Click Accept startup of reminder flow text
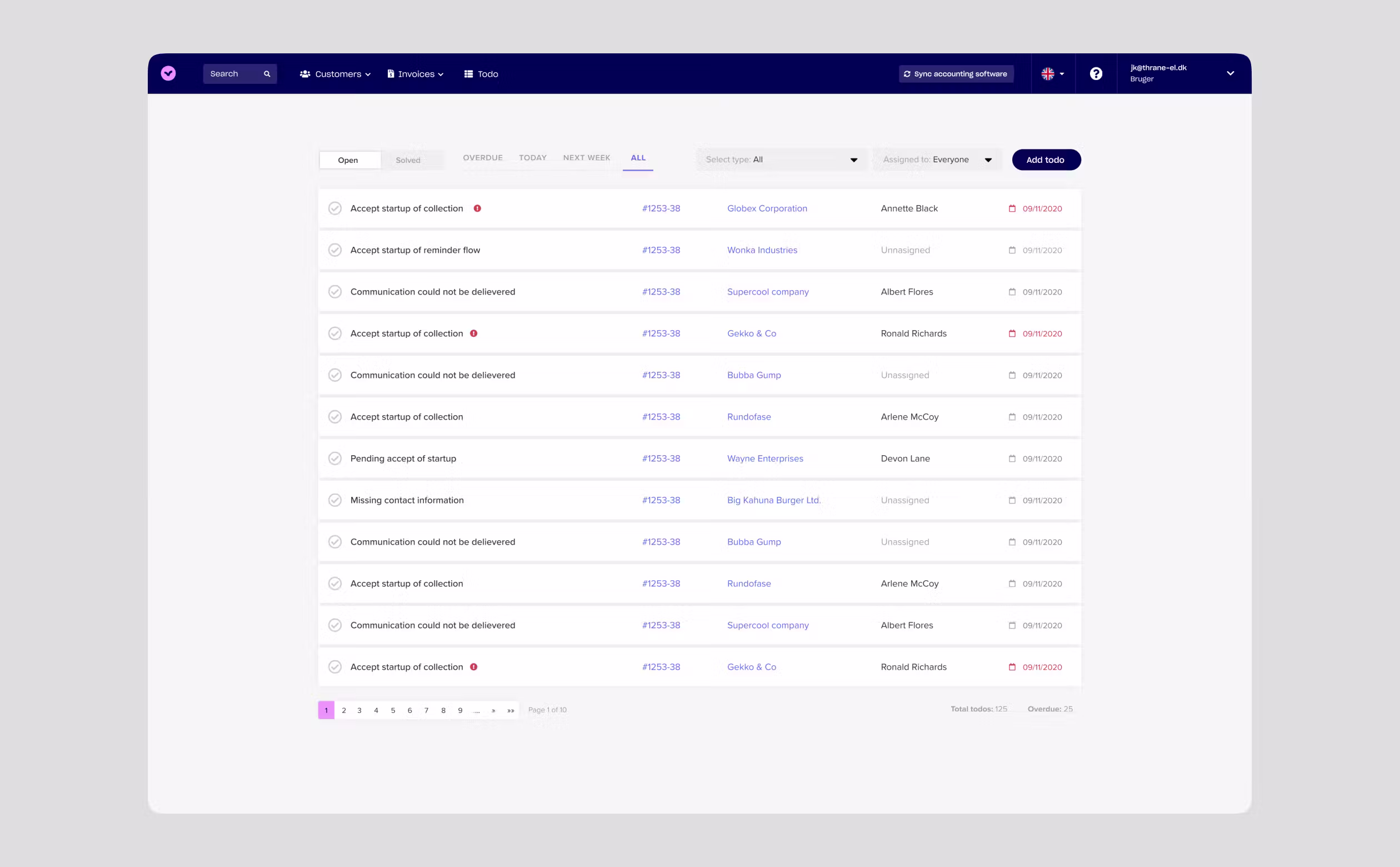This screenshot has height=867, width=1400. click(x=415, y=251)
